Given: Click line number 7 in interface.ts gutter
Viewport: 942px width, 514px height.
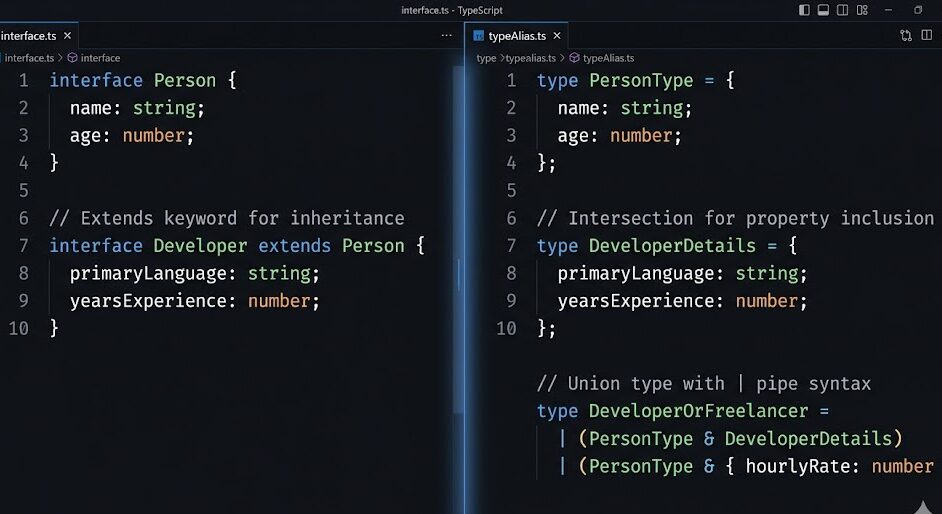Looking at the screenshot, I should pos(23,246).
